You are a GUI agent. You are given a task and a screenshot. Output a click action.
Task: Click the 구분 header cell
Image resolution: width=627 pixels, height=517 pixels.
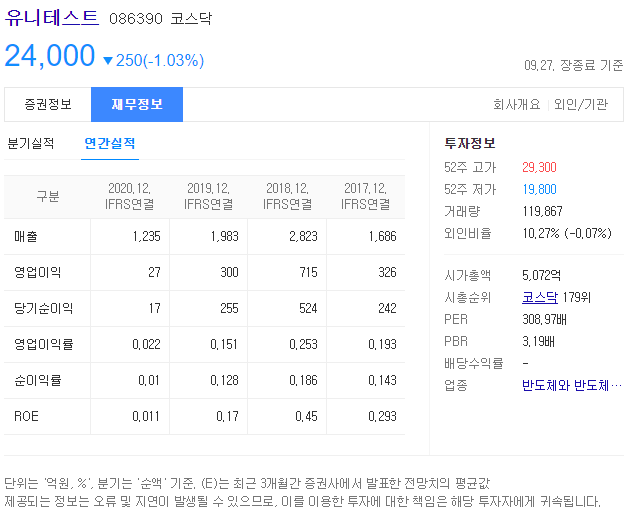point(48,196)
